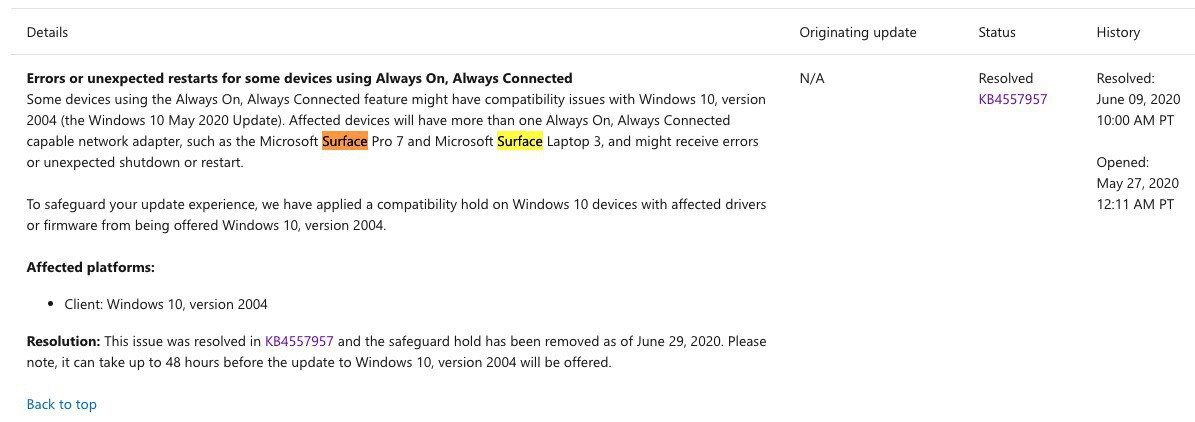Click the bold Resolution: label

coord(63,341)
